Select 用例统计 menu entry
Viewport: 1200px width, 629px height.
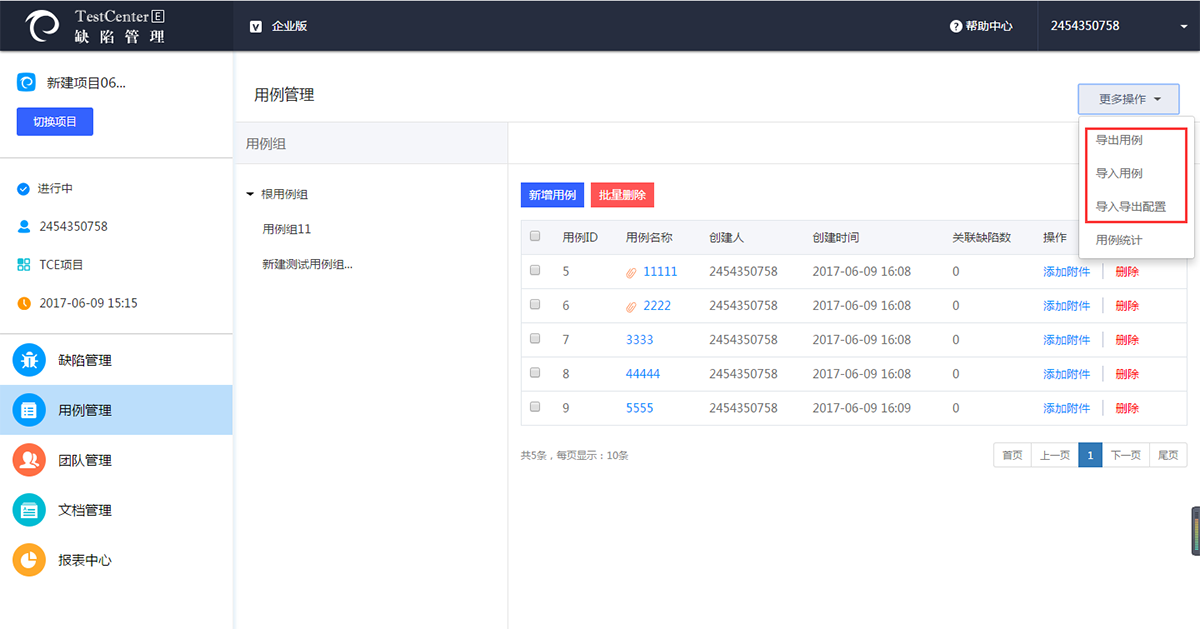click(x=1119, y=240)
